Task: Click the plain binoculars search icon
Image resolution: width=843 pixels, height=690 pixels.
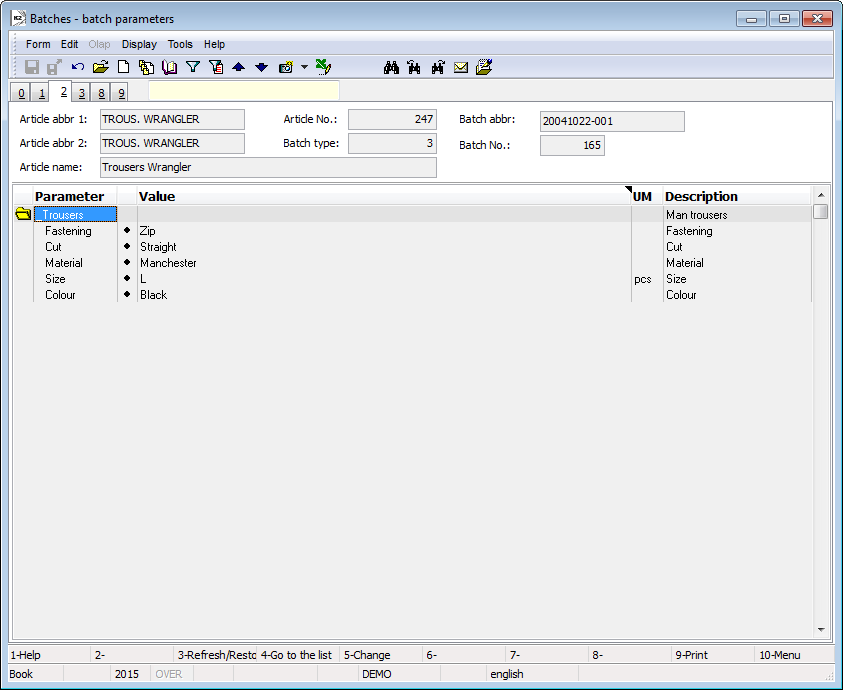Action: [391, 67]
